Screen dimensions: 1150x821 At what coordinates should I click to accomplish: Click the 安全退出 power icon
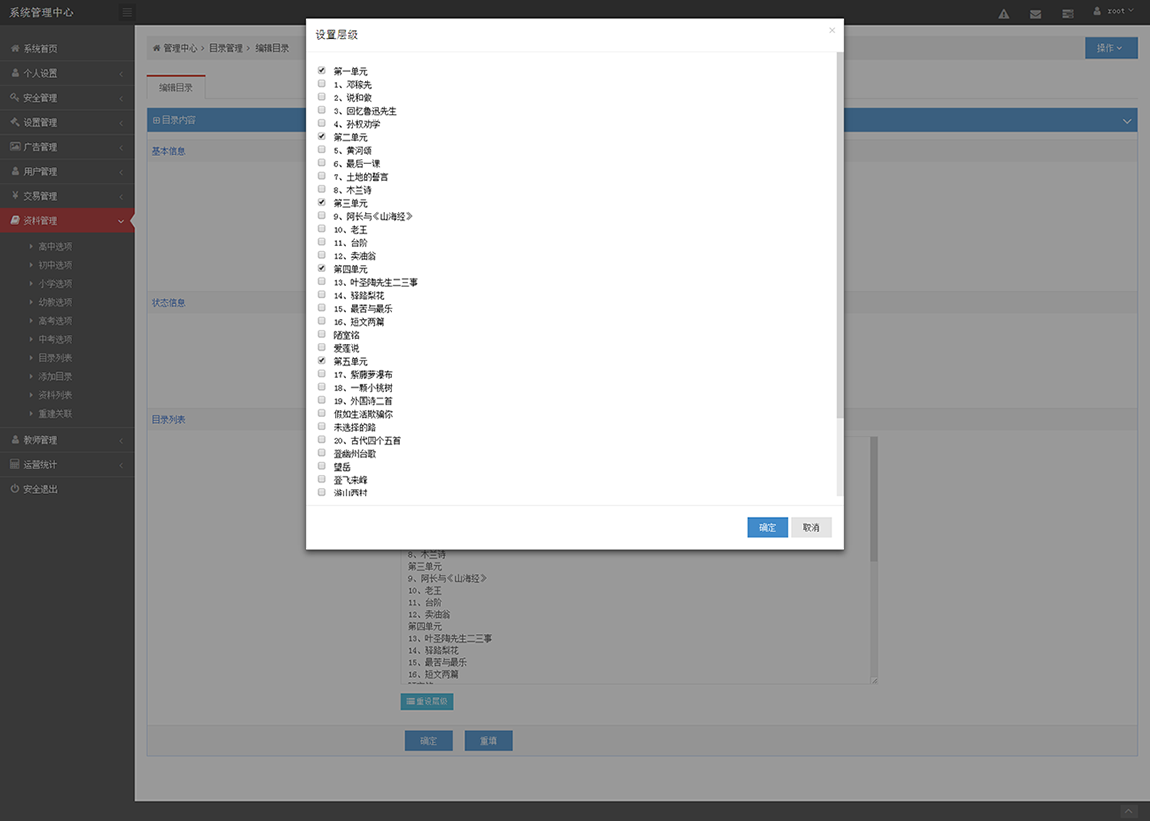15,489
